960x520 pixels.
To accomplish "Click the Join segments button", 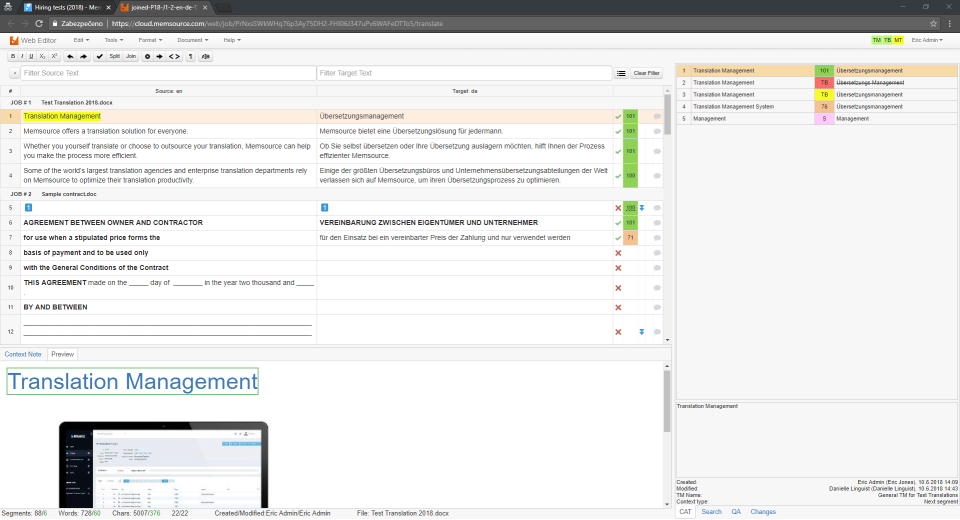I will click(131, 56).
